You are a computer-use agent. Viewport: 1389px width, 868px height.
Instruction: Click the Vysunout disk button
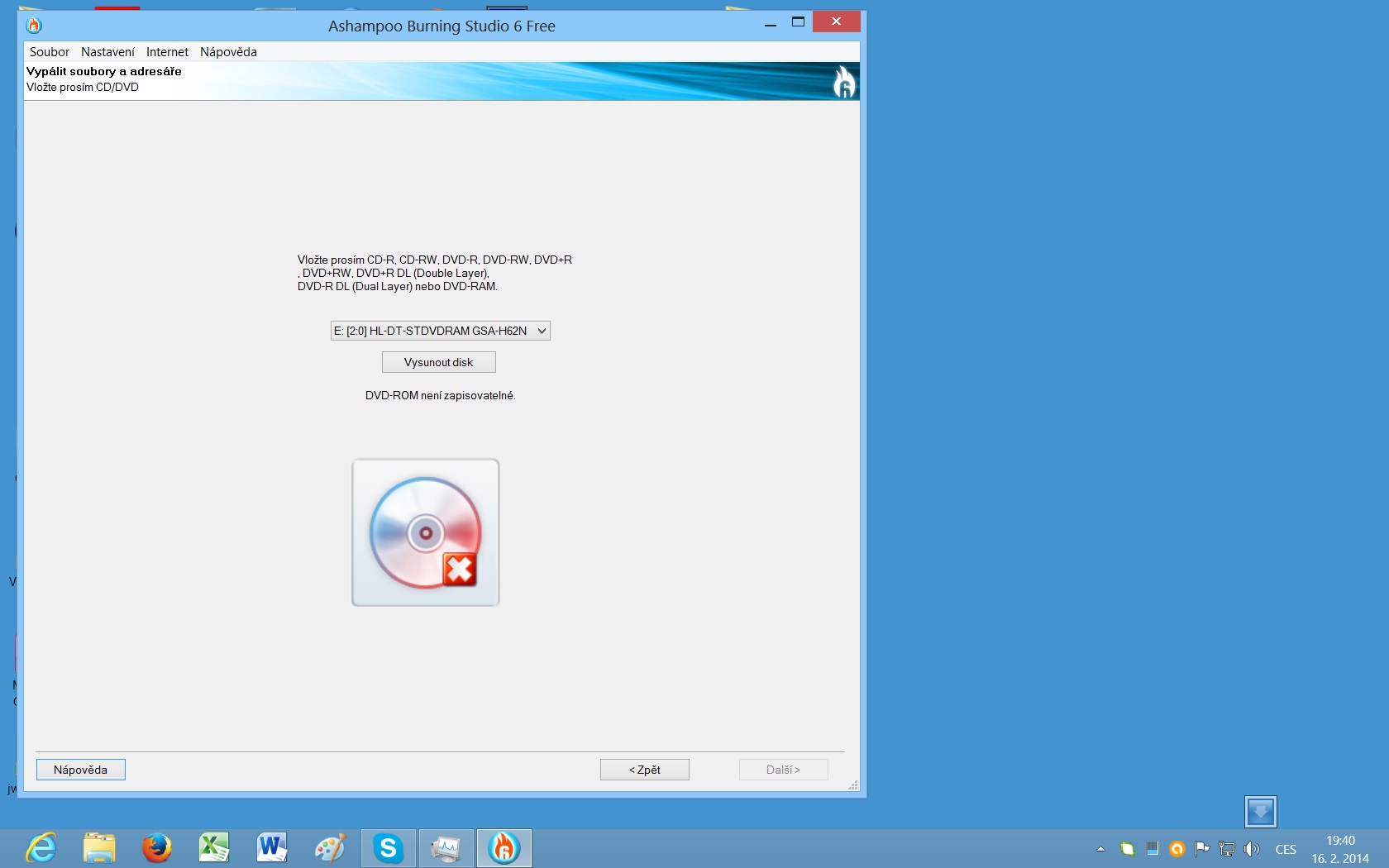coord(439,362)
